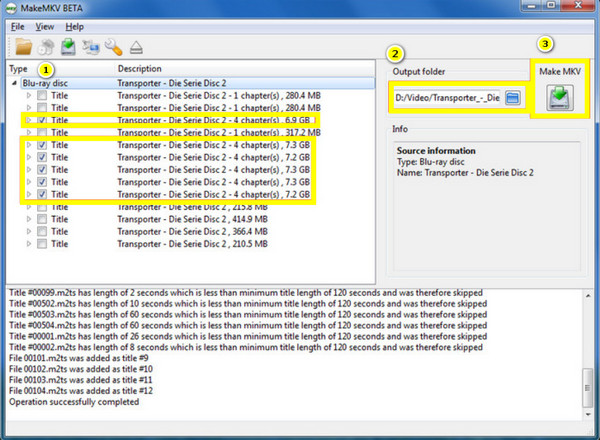Expand the 317.2 MB title

point(29,132)
